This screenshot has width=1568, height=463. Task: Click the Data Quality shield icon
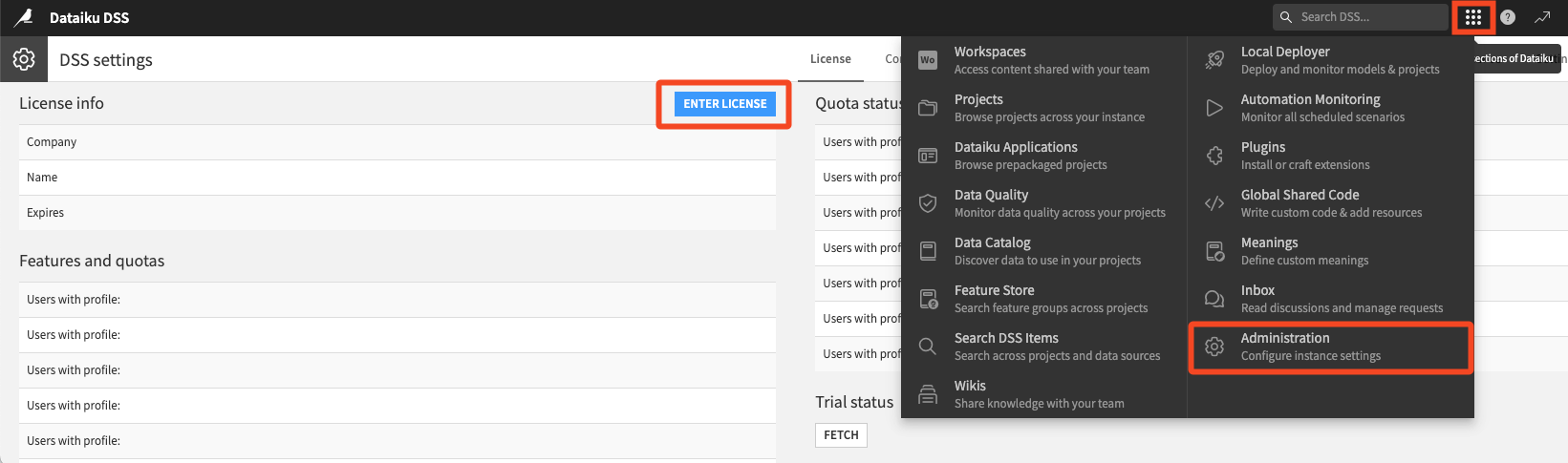928,203
